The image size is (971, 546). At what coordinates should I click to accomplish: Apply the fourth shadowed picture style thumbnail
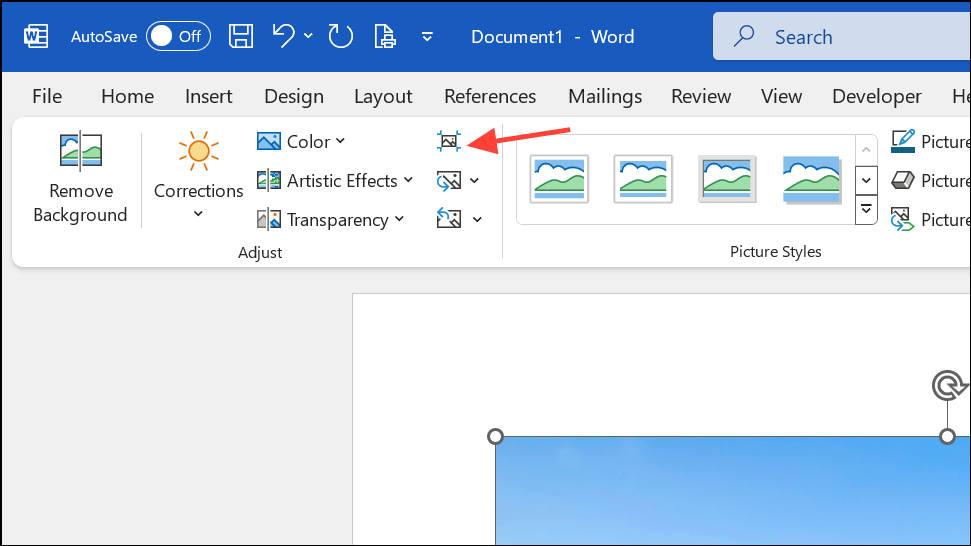[811, 179]
